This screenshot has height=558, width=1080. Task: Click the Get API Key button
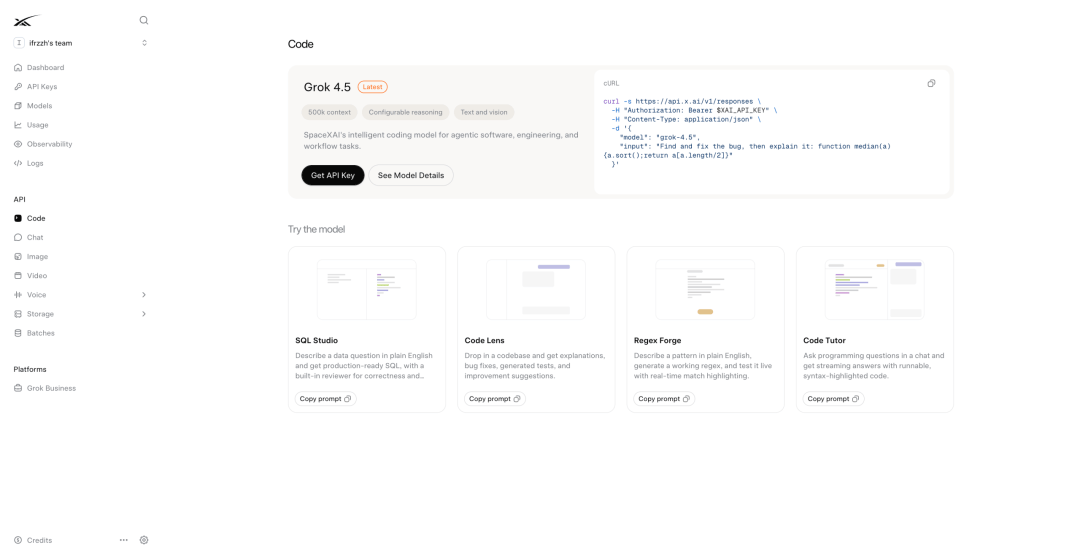pos(333,175)
